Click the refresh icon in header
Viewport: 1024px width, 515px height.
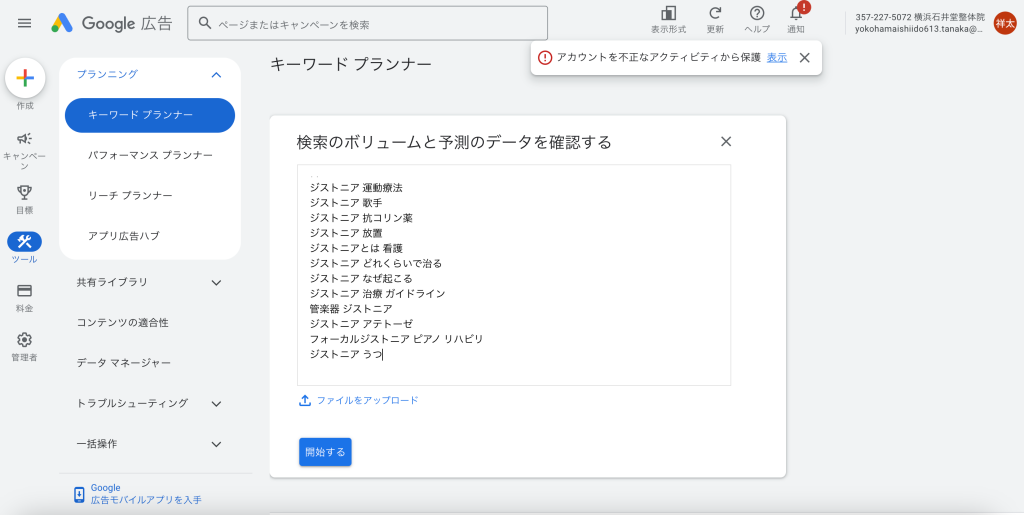pyautogui.click(x=715, y=14)
